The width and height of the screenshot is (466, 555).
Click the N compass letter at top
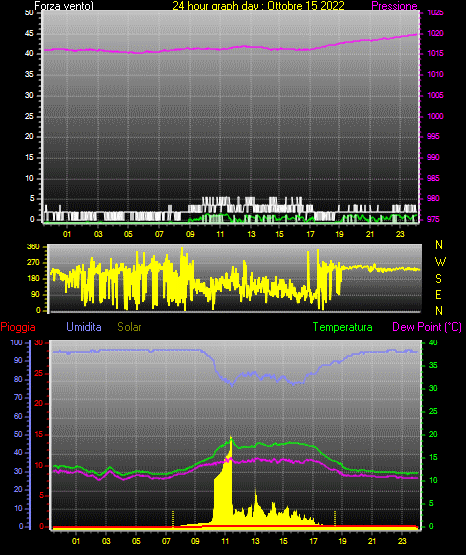[x=439, y=245]
